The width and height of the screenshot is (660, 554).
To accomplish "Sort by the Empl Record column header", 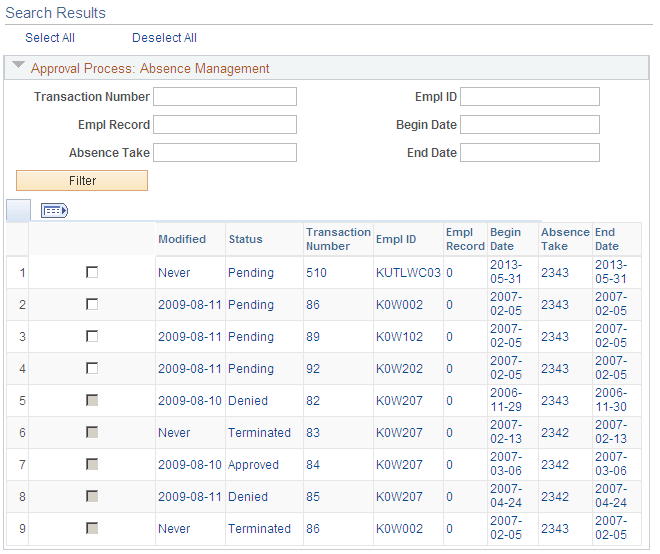I will (465, 239).
